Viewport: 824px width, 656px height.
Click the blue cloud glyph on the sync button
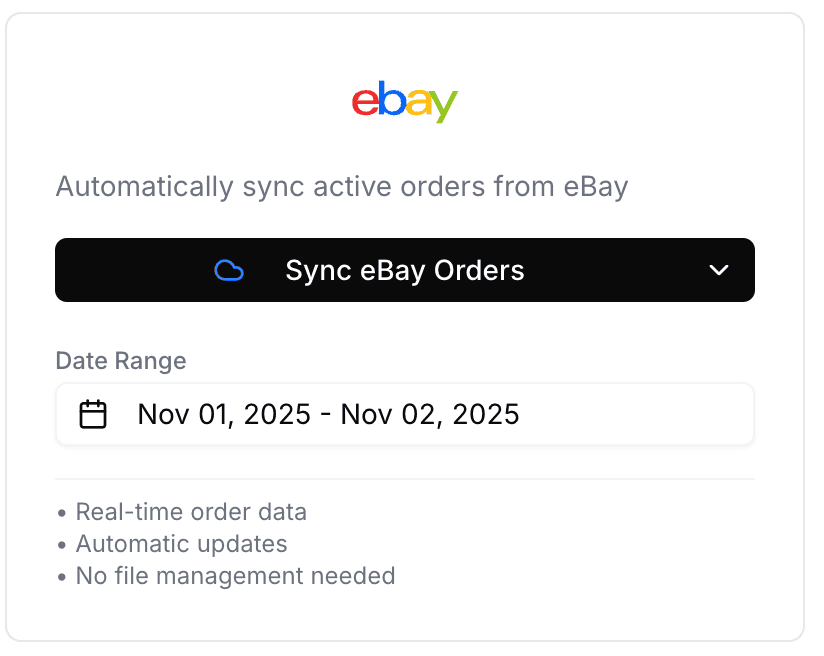pyautogui.click(x=229, y=270)
